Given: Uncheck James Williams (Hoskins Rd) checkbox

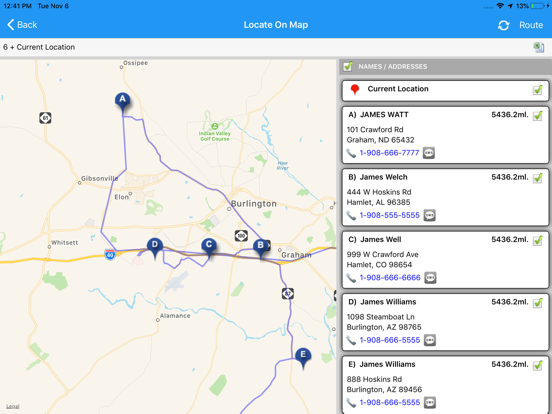Looking at the screenshot, I should click(538, 365).
